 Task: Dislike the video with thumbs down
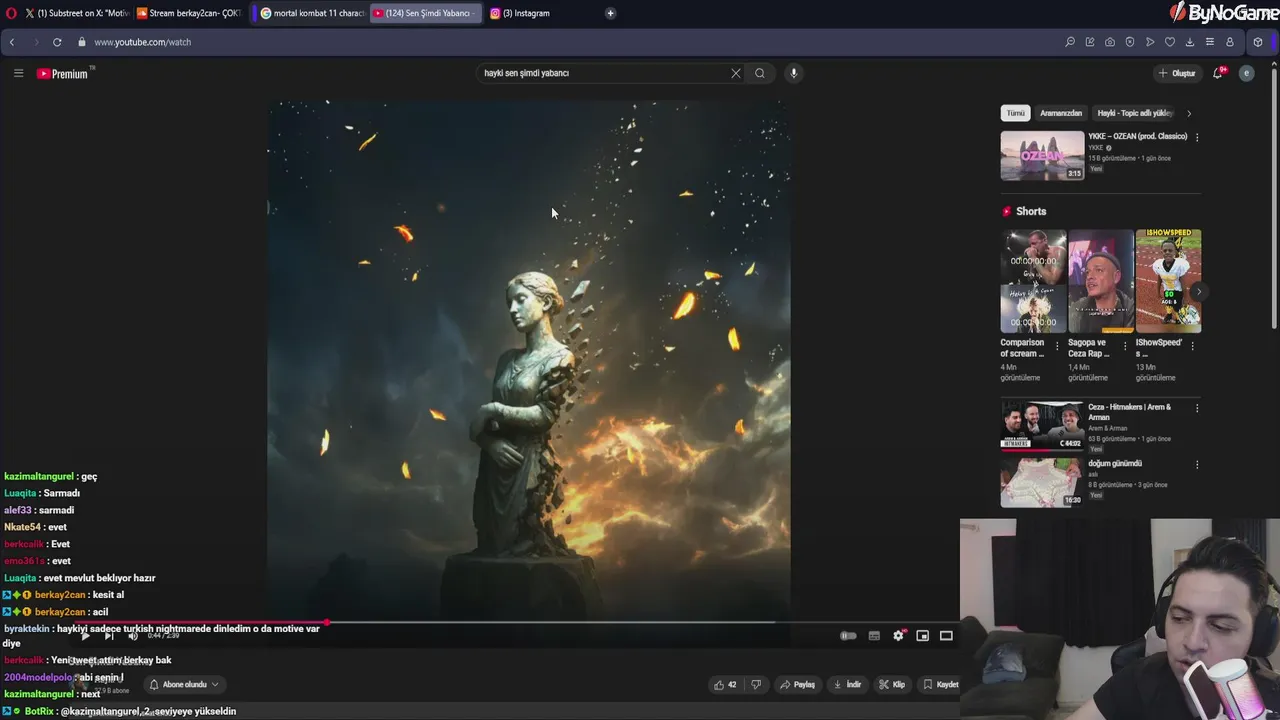point(756,685)
